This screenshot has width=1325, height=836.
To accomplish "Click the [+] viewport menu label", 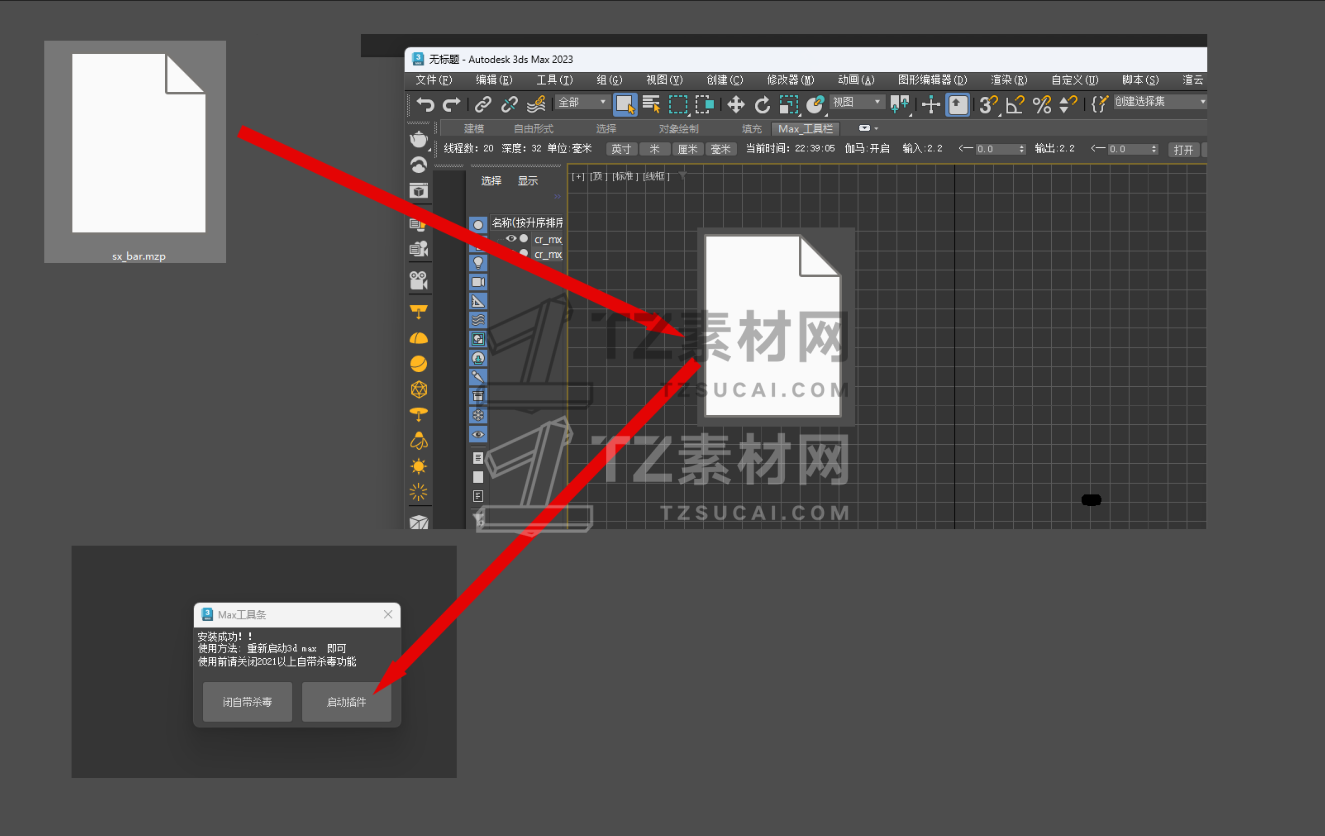I will click(x=578, y=176).
